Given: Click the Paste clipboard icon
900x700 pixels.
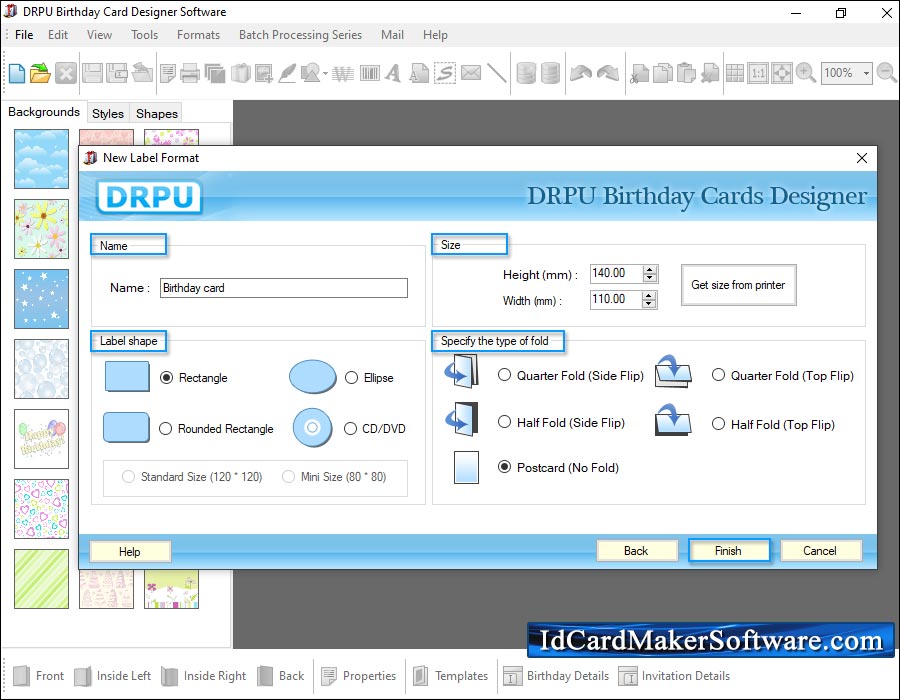Looking at the screenshot, I should [x=686, y=73].
